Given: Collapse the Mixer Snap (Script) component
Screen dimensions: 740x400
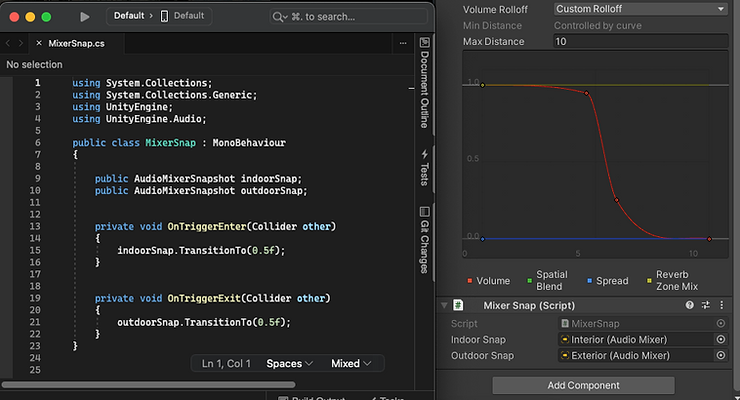Looking at the screenshot, I should pos(444,305).
